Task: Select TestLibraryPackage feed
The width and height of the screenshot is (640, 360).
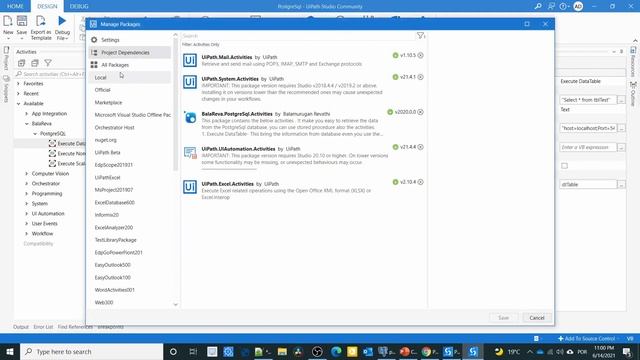Action: [x=116, y=240]
